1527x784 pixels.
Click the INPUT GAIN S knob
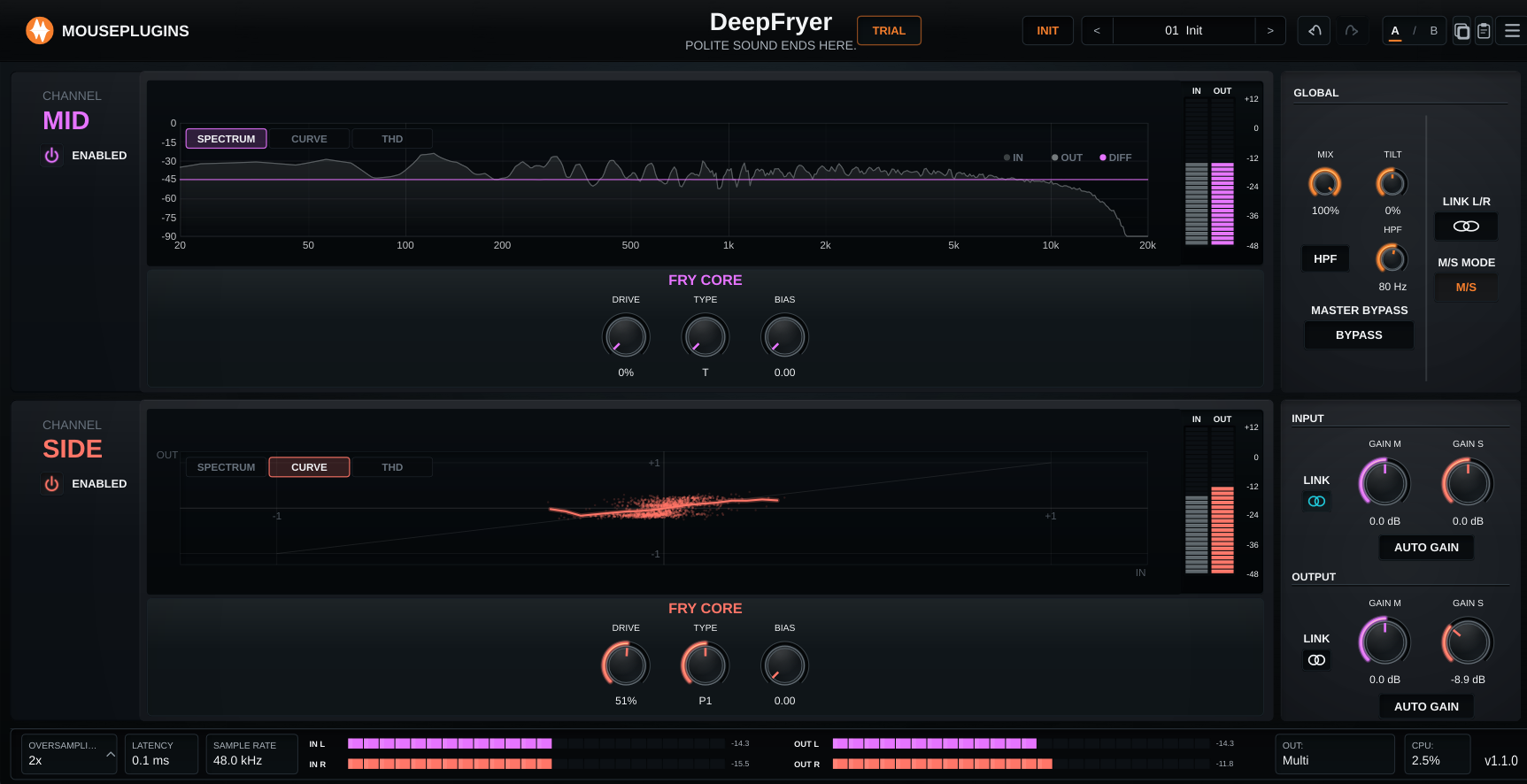[x=1468, y=483]
